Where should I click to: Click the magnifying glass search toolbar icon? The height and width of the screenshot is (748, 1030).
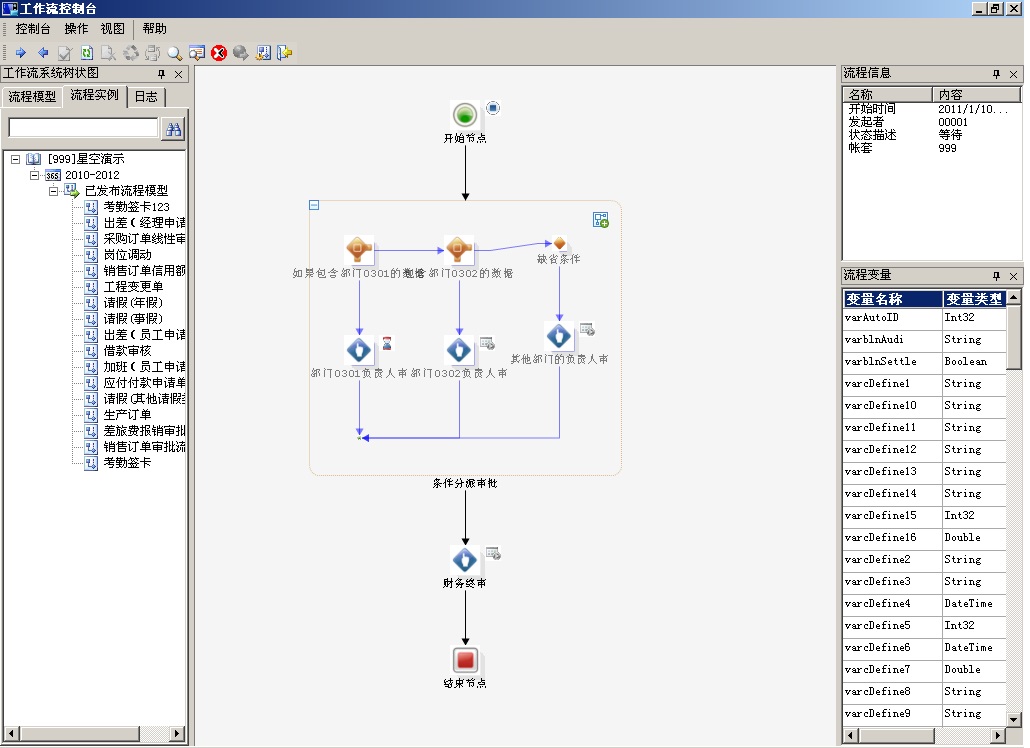pos(174,53)
